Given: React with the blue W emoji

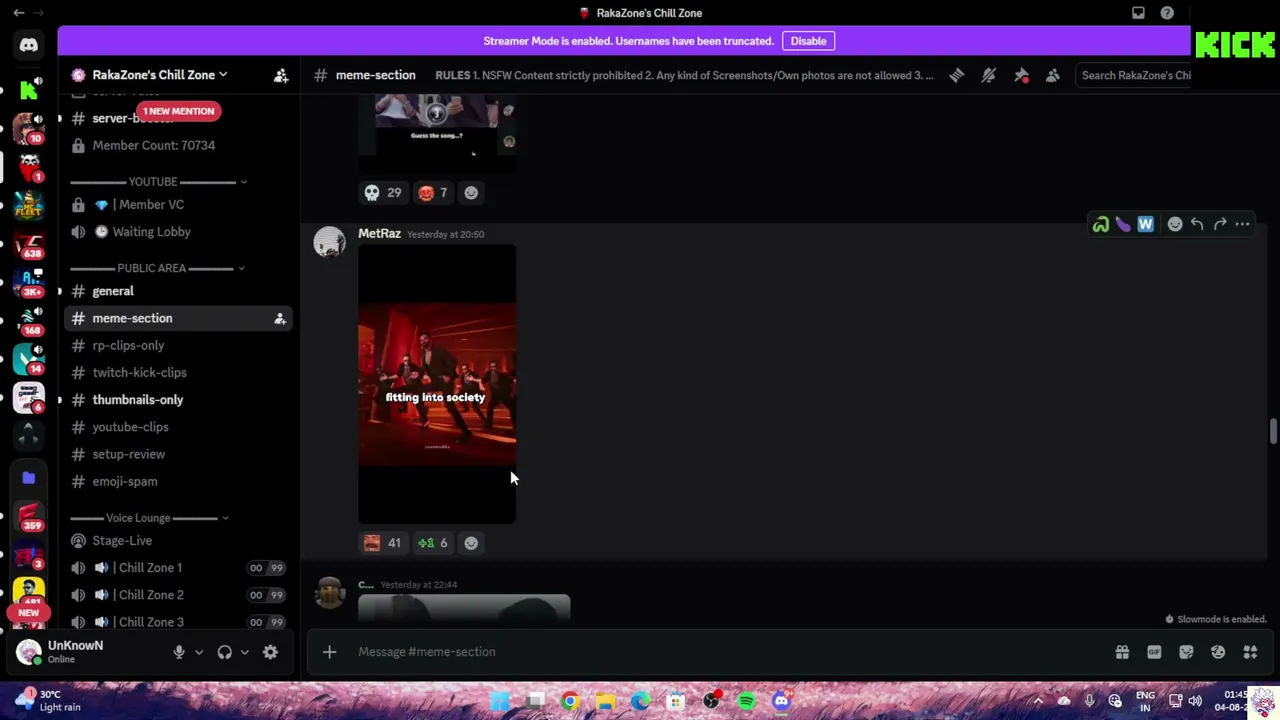Looking at the screenshot, I should [x=1145, y=224].
